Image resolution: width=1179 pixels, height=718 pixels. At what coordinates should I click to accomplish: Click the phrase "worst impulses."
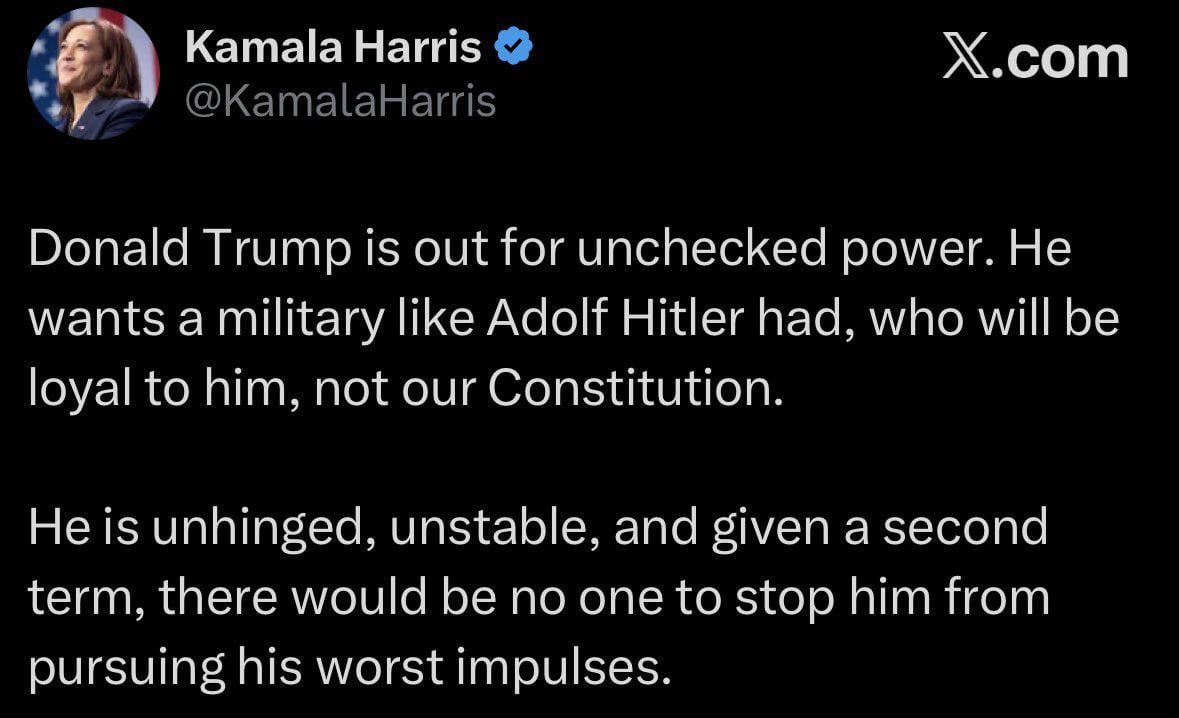click(x=493, y=668)
